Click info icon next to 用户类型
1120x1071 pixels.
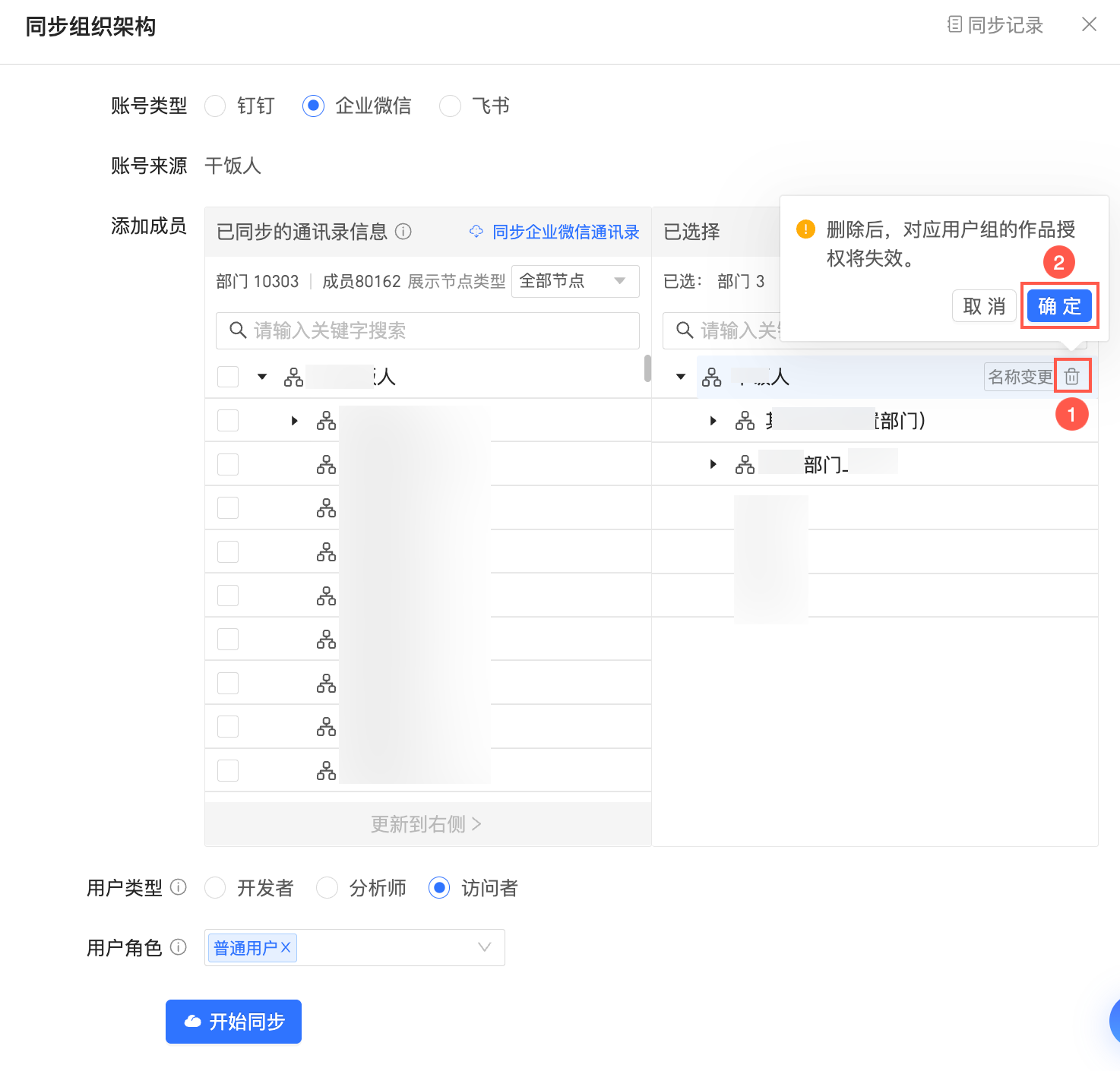point(179,887)
